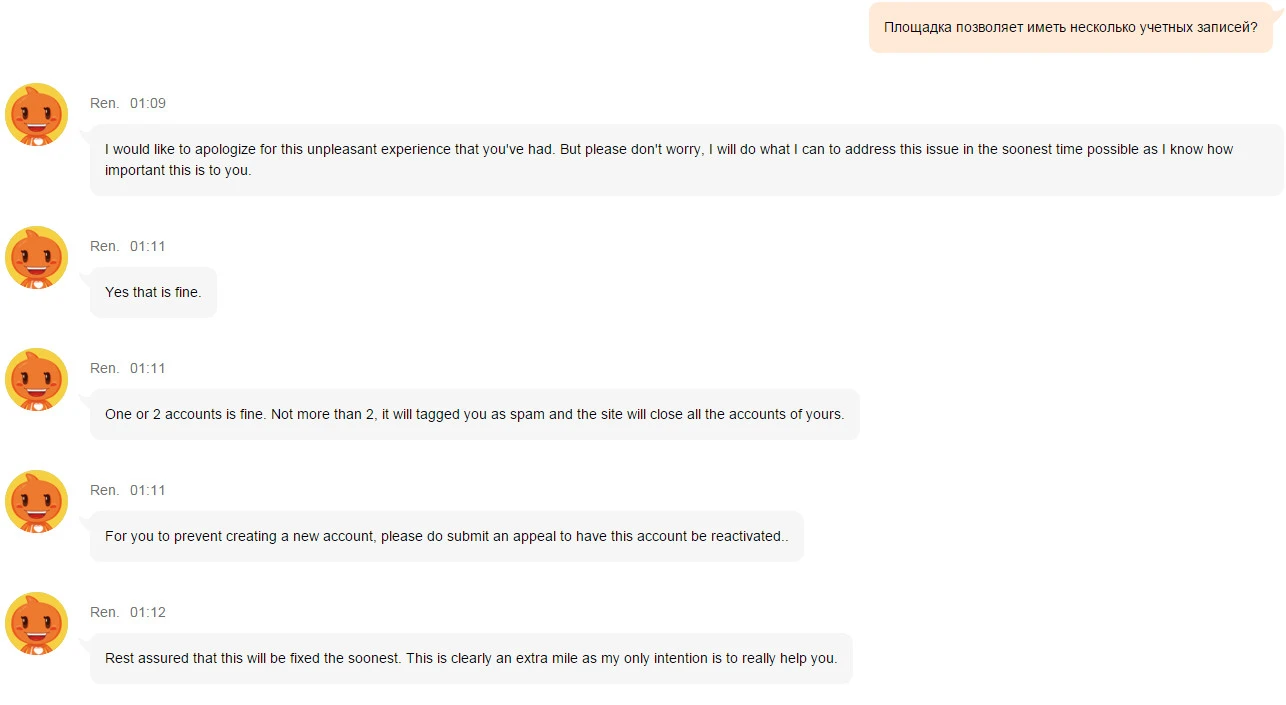The height and width of the screenshot is (705, 1286).
Task: Click the 'Yes that is fine.' bubble
Action: tap(153, 292)
